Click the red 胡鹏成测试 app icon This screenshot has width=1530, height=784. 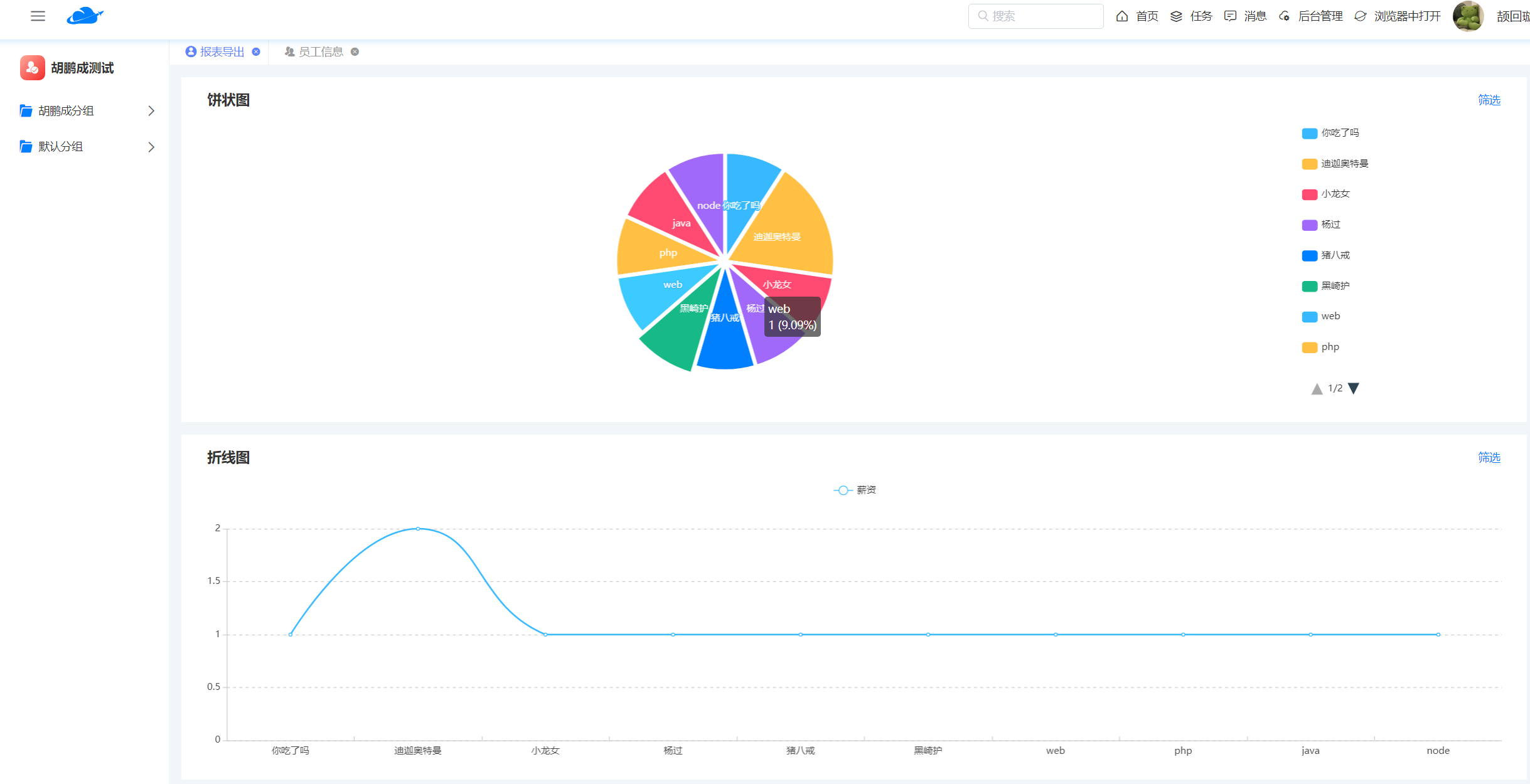coord(32,68)
